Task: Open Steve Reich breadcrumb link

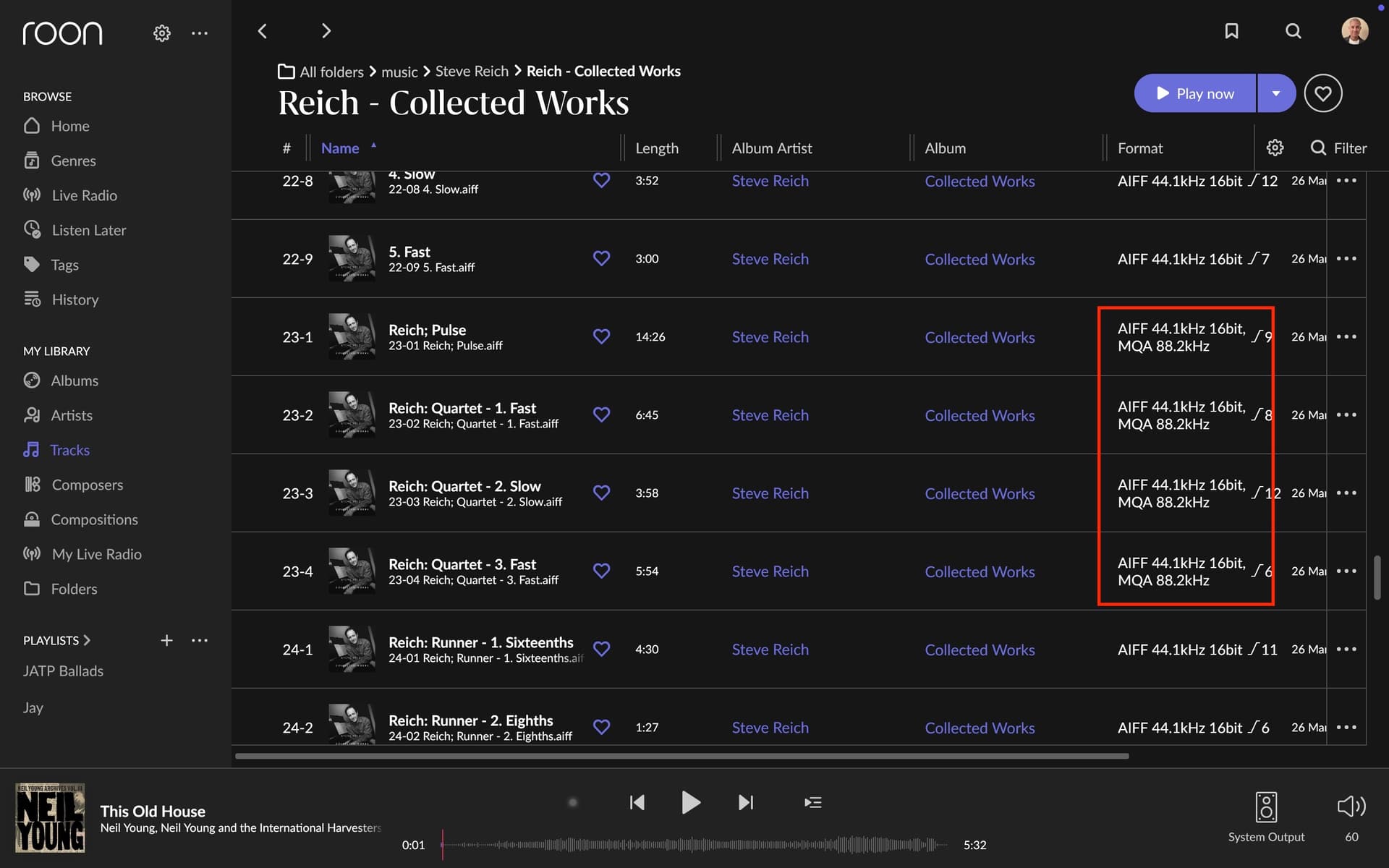Action: (x=472, y=72)
